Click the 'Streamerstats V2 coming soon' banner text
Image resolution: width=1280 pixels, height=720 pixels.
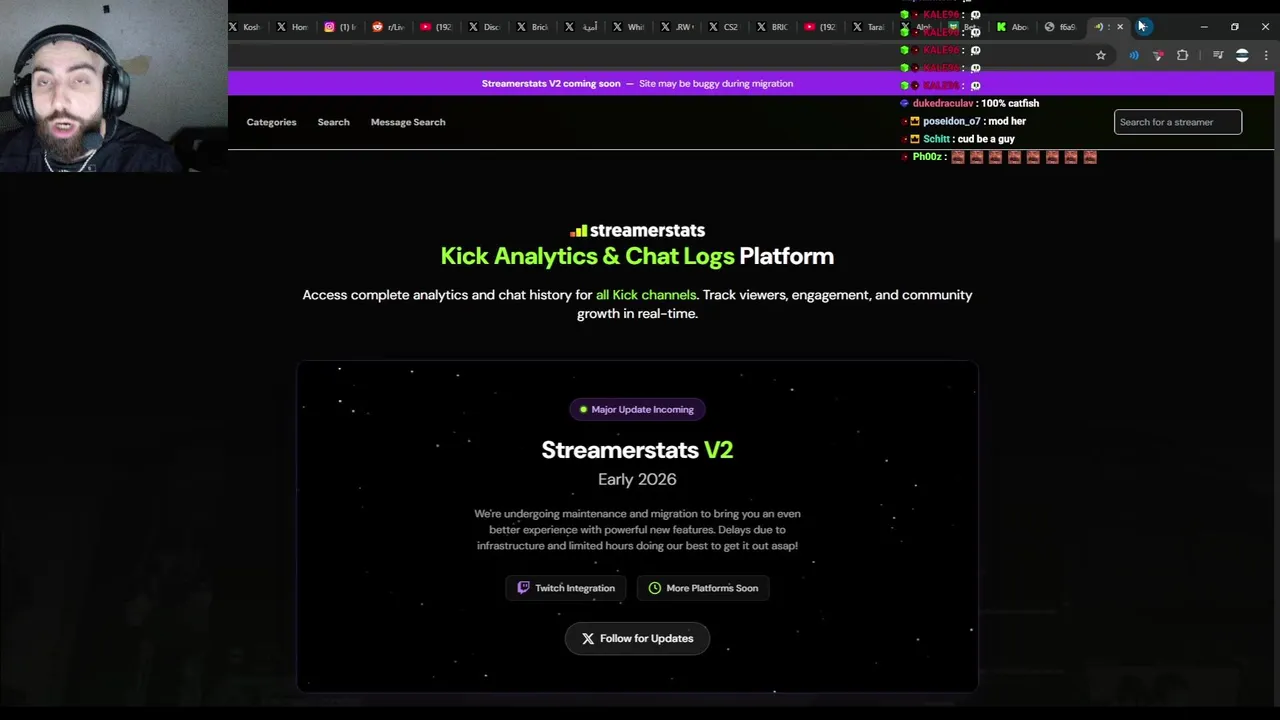[x=551, y=84]
